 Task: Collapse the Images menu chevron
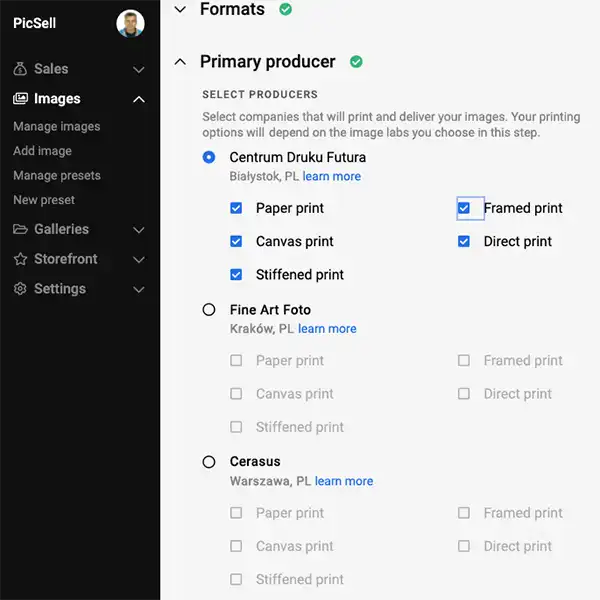pyautogui.click(x=139, y=99)
